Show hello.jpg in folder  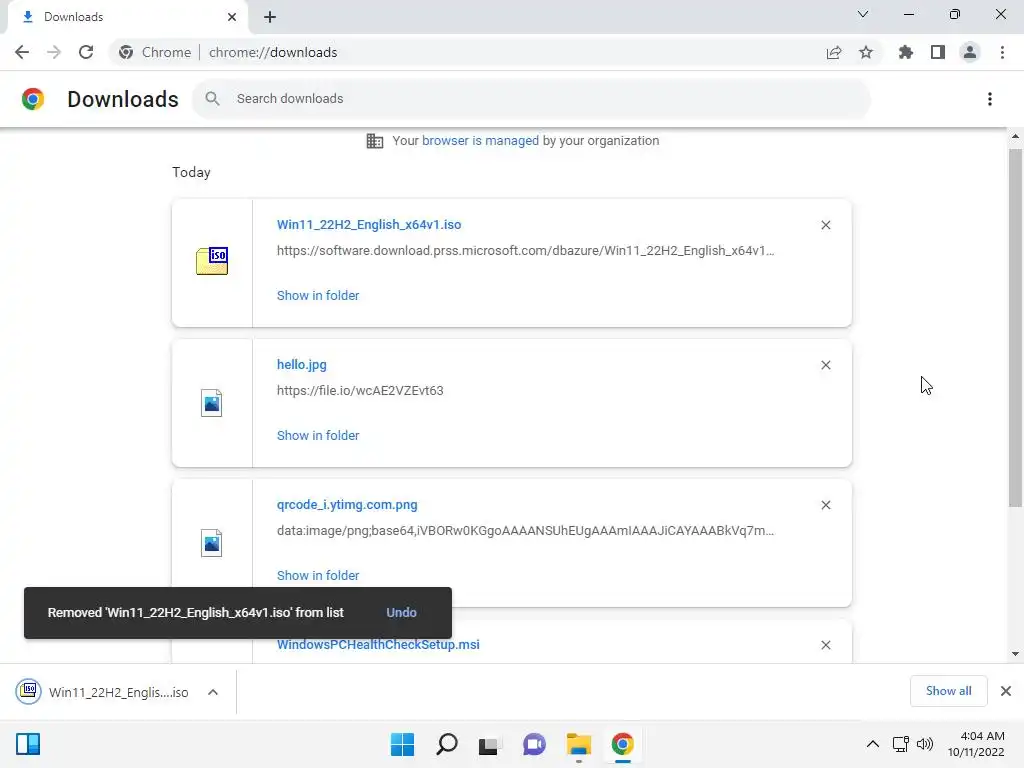coord(318,436)
